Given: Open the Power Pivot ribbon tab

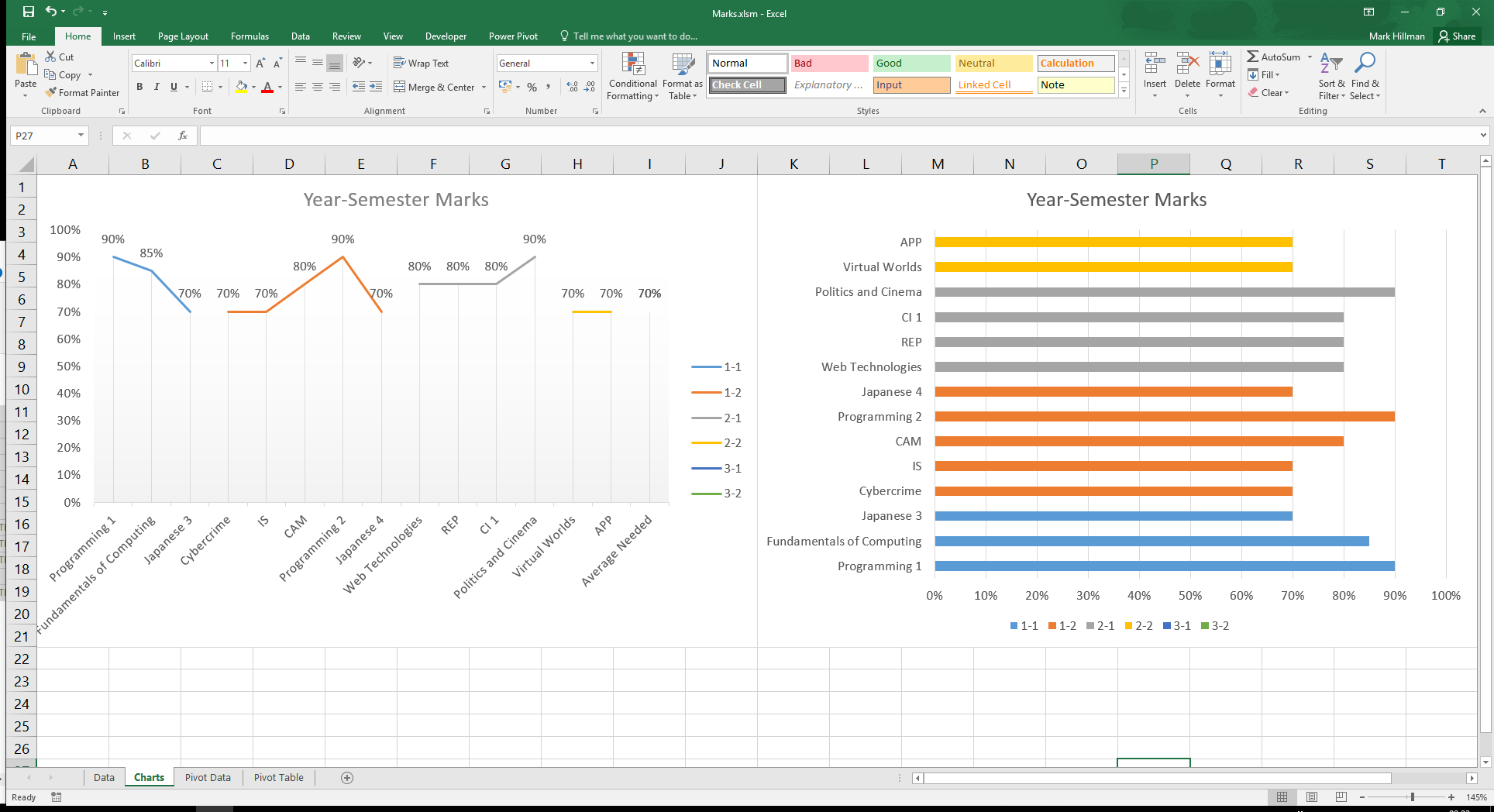Looking at the screenshot, I should click(x=513, y=36).
